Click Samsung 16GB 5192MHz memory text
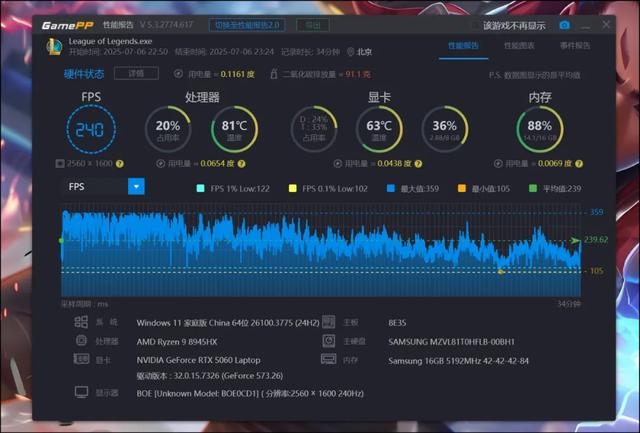The width and height of the screenshot is (640, 433). point(458,361)
